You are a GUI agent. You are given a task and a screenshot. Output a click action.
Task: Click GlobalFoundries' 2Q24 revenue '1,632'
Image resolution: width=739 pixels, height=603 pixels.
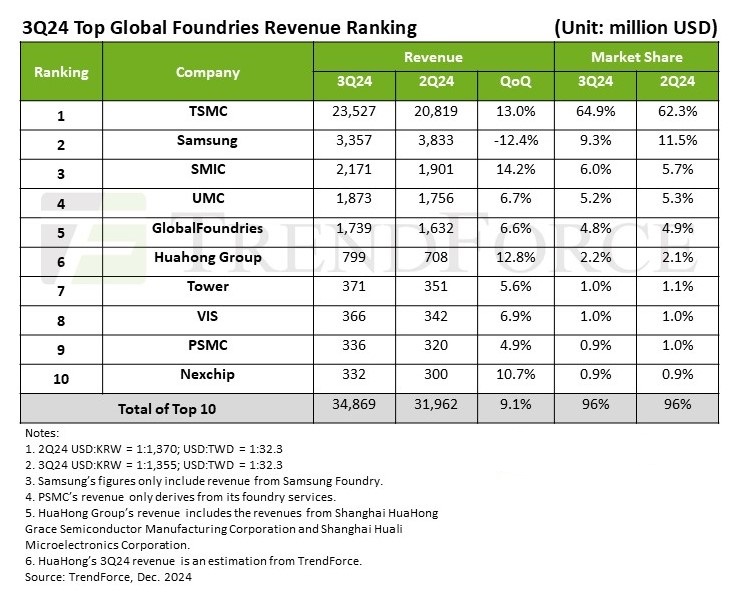(436, 228)
